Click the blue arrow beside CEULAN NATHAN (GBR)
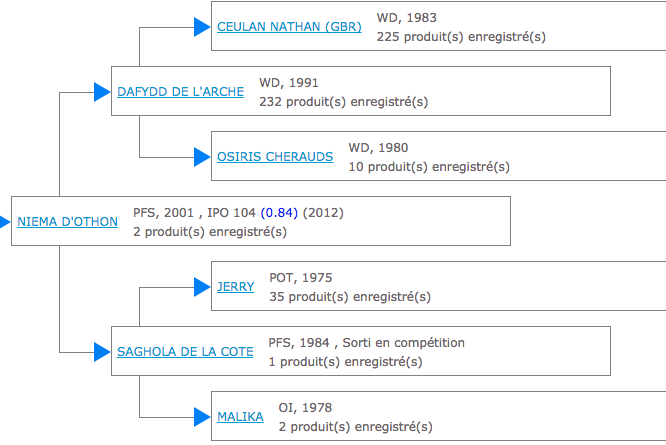Image resolution: width=666 pixels, height=445 pixels. coord(202,27)
